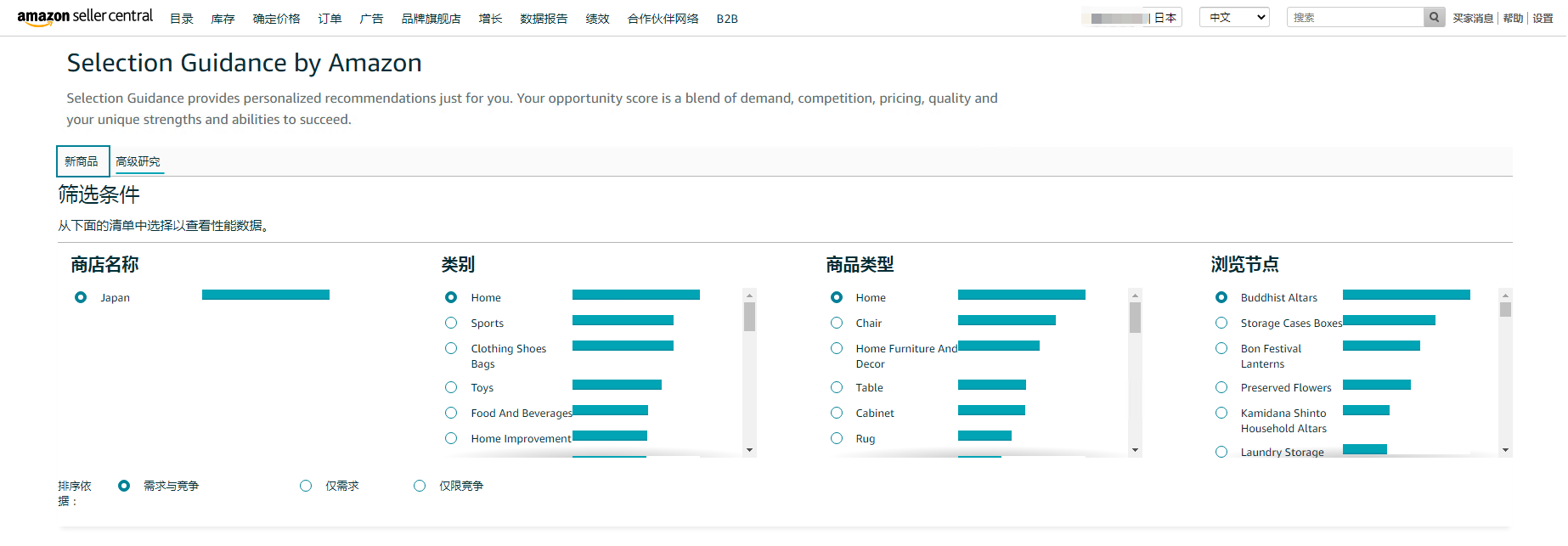Click the 买家消息 link

pos(1472,18)
